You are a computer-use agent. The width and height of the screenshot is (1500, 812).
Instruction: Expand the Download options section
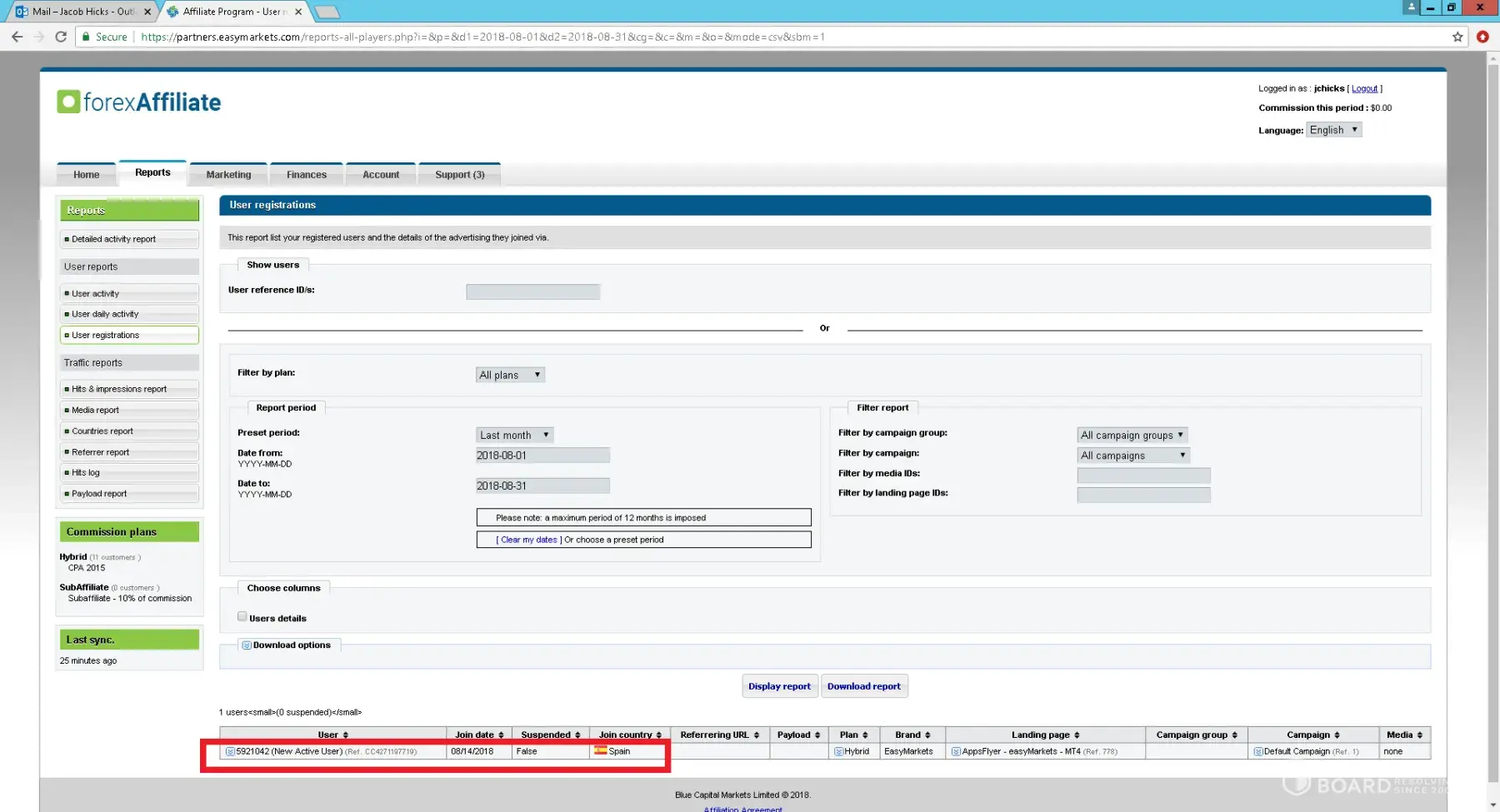247,645
